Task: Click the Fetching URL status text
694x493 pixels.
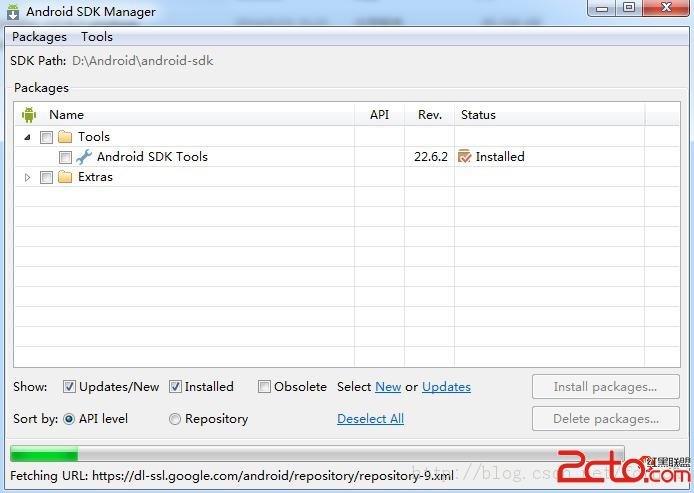Action: point(232,476)
